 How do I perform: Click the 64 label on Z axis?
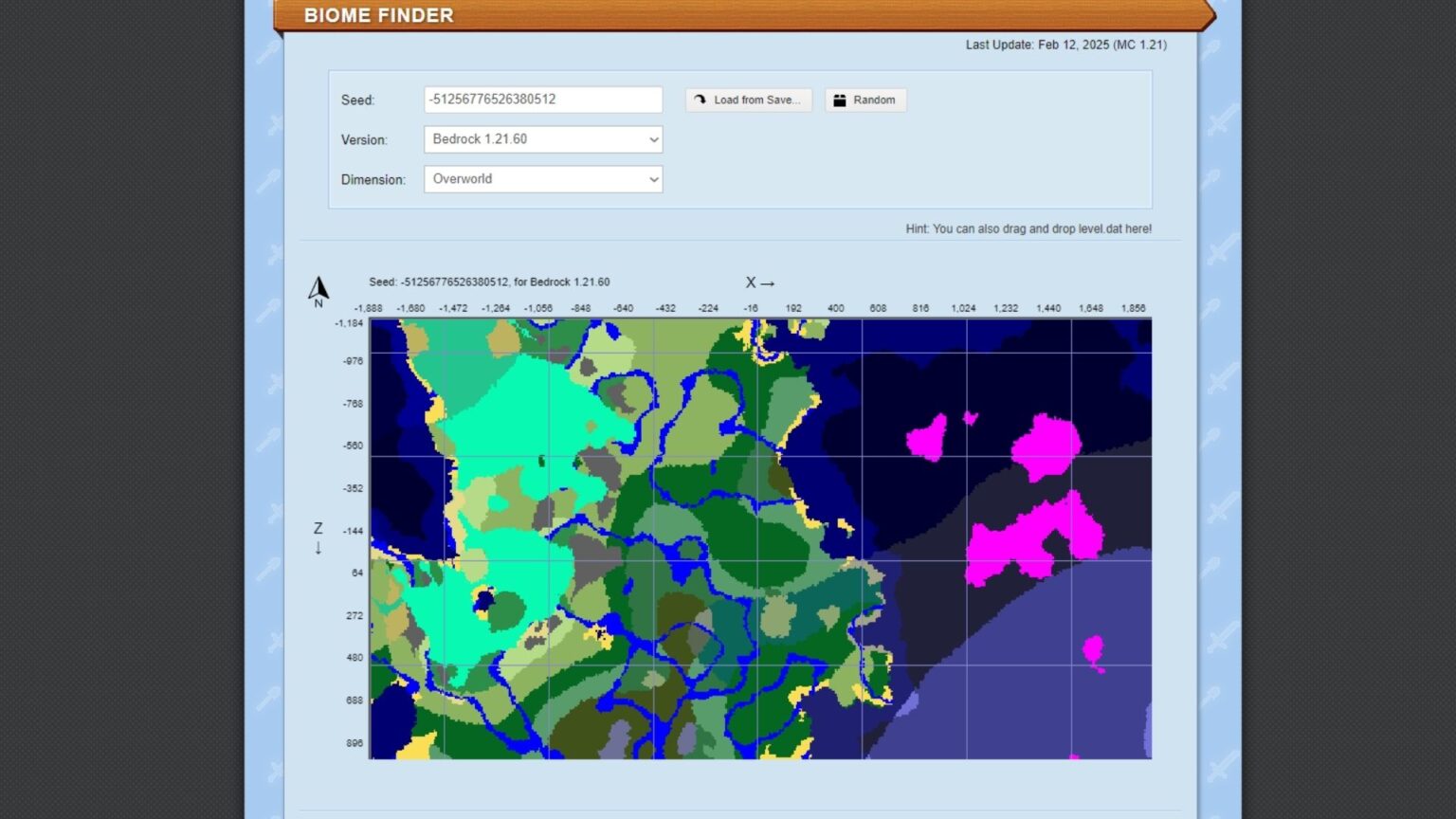(x=356, y=573)
